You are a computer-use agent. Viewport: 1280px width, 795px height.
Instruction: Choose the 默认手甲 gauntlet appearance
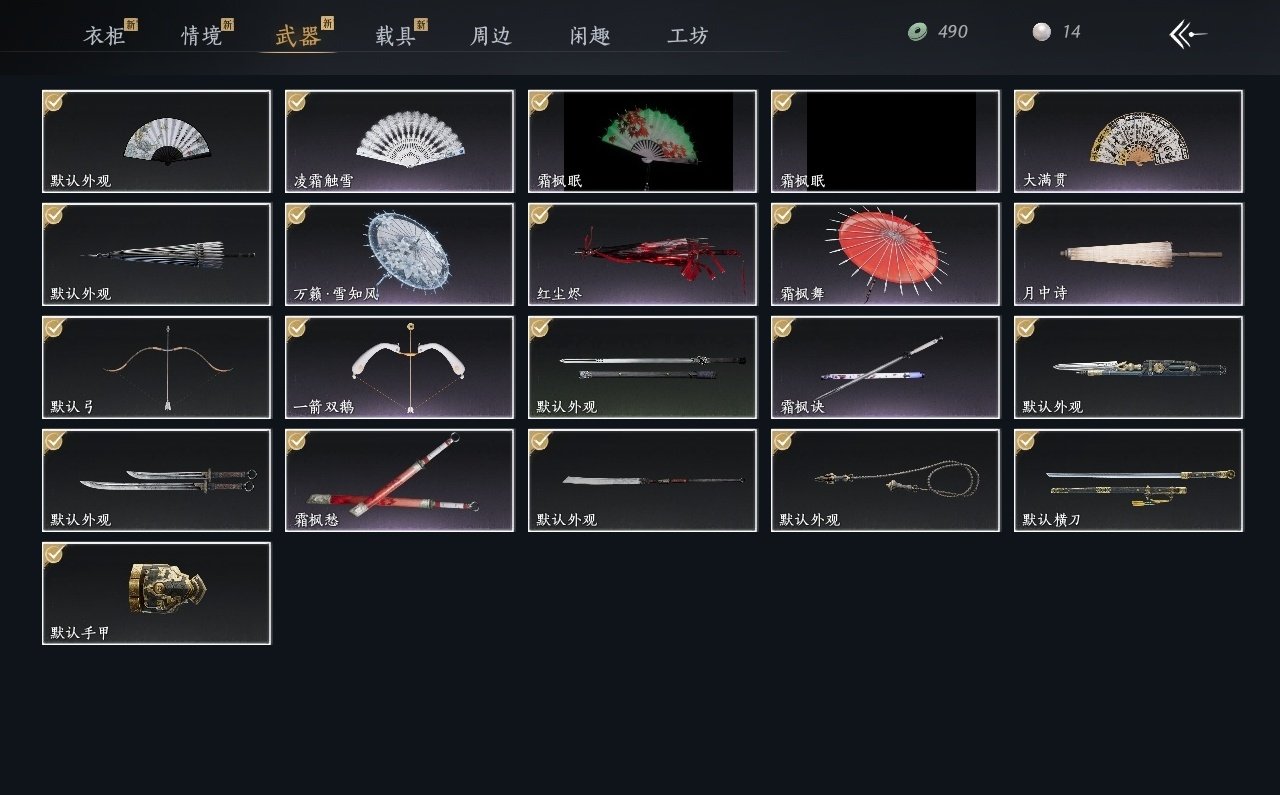click(156, 593)
